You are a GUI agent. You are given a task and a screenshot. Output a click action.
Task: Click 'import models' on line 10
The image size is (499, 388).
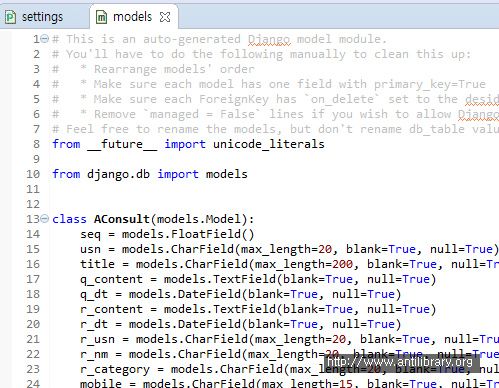[x=202, y=174]
